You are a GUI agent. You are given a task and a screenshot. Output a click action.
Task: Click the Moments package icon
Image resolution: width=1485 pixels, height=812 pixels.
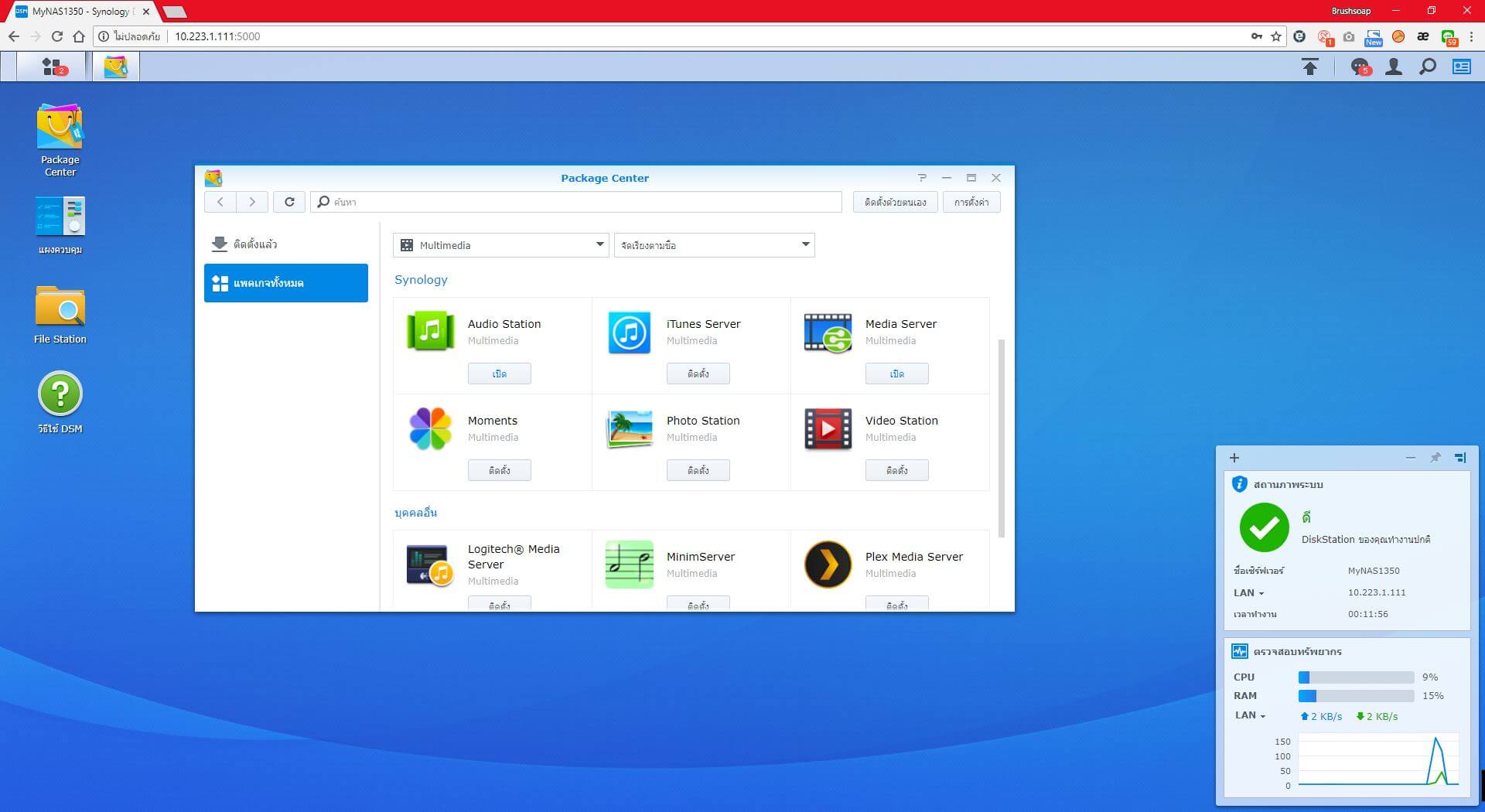click(x=430, y=428)
